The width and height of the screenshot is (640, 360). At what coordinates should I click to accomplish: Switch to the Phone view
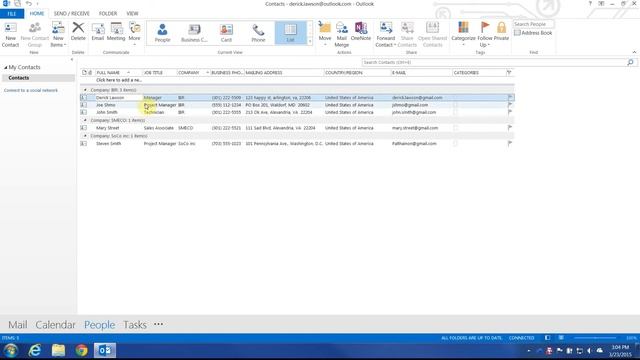pos(258,33)
